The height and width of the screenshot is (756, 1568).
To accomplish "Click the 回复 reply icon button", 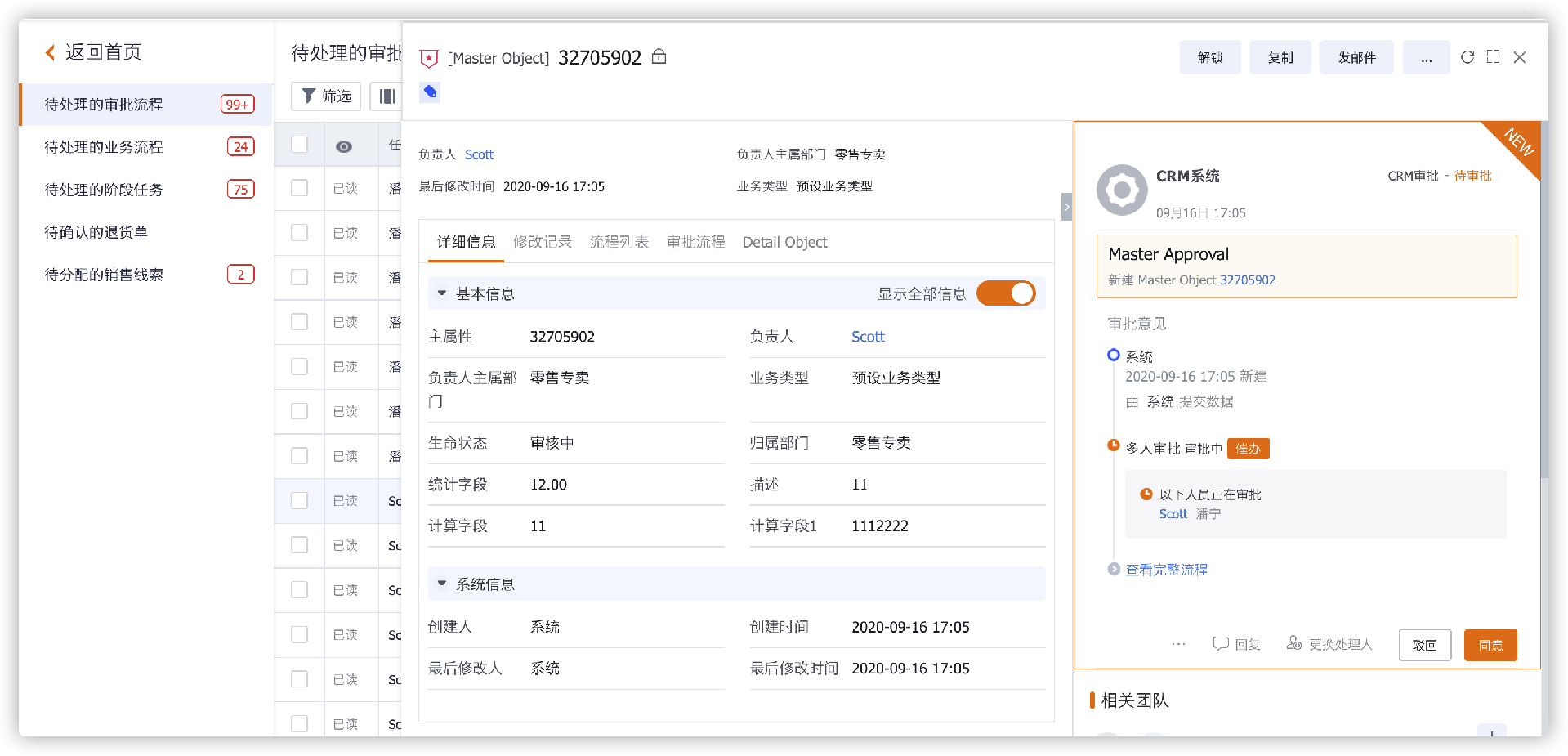I will [x=1236, y=644].
